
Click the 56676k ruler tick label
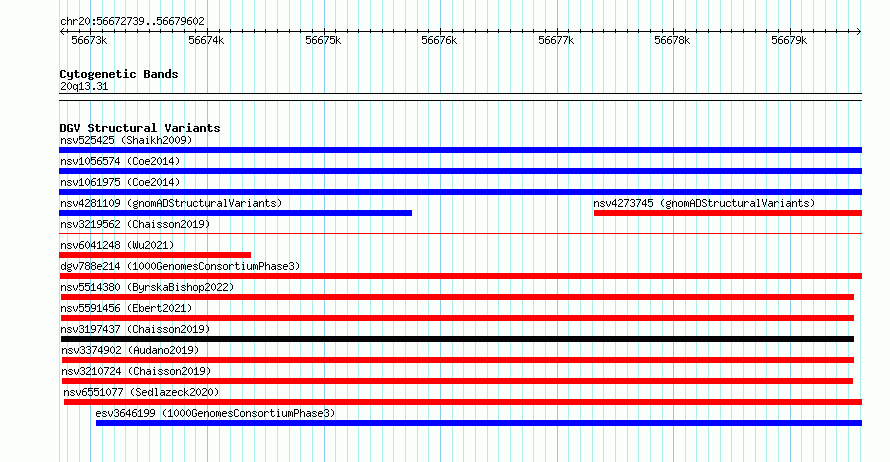tap(439, 40)
